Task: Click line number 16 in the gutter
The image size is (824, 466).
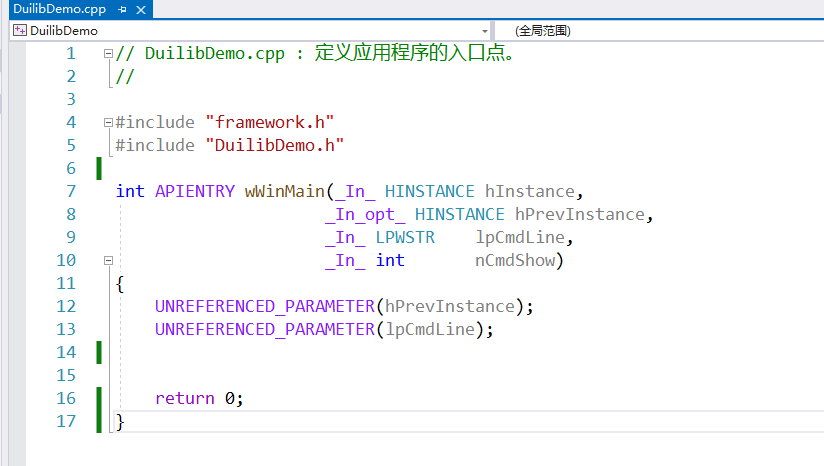Action: [66, 398]
